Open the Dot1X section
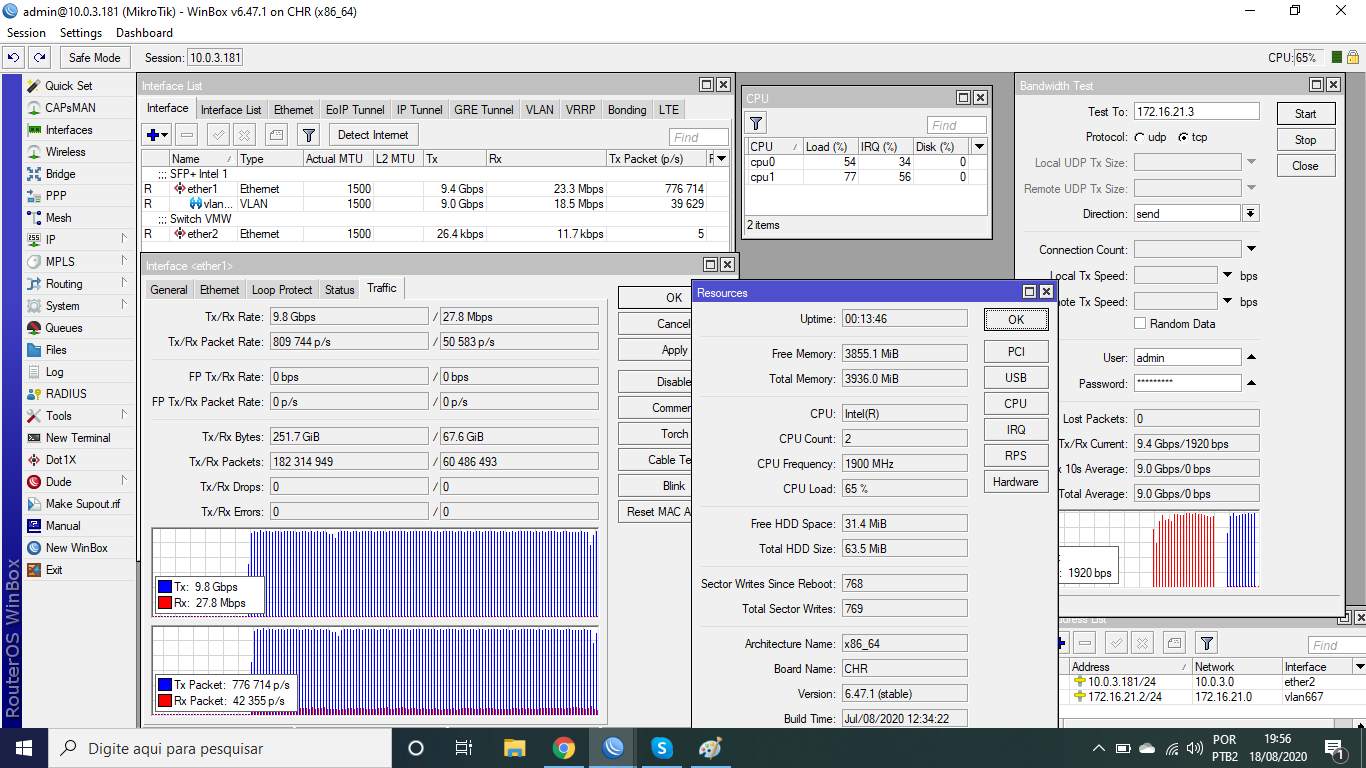 point(60,460)
